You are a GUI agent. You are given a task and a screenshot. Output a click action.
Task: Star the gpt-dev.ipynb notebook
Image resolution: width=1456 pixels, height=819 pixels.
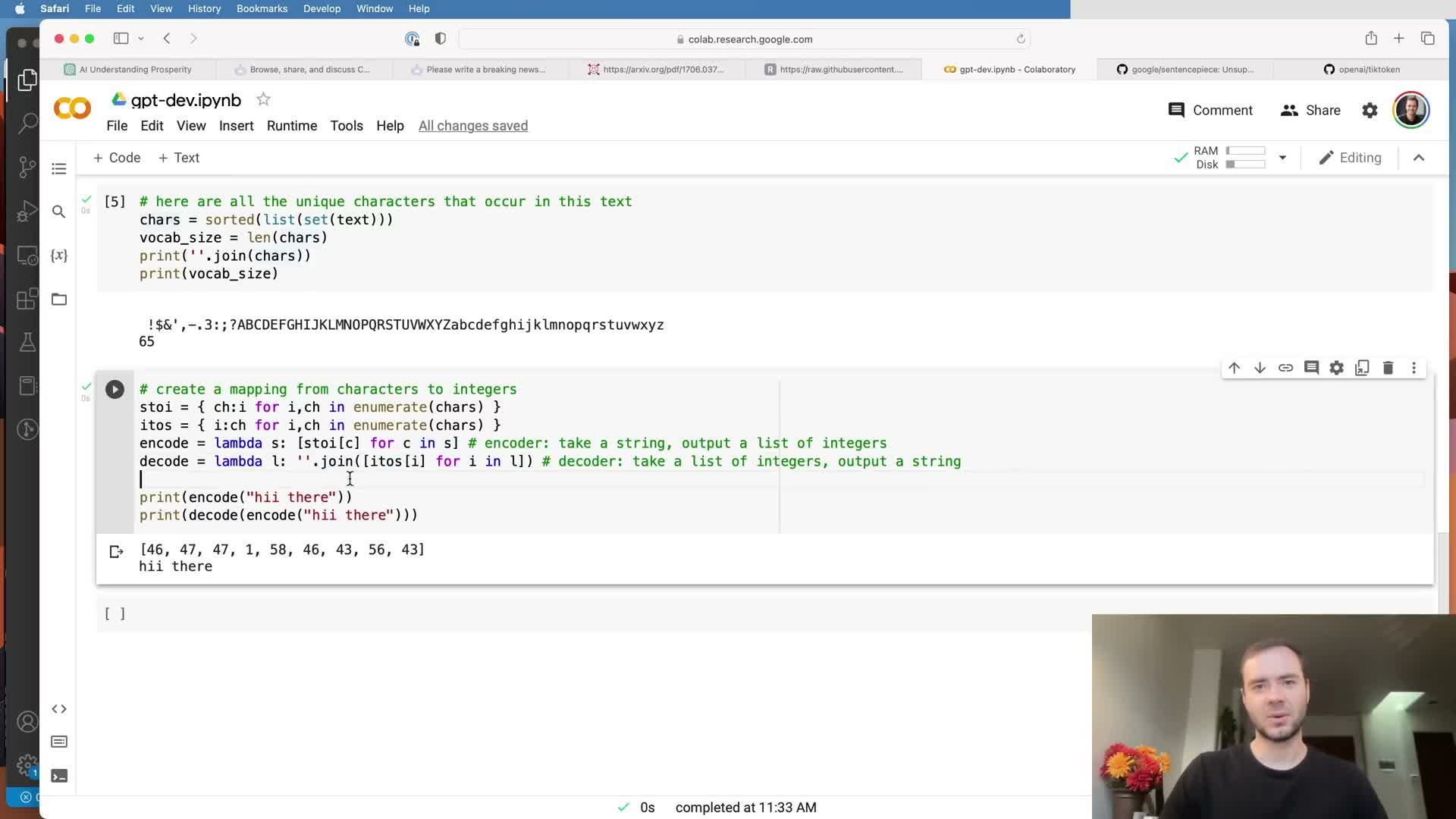pos(263,99)
